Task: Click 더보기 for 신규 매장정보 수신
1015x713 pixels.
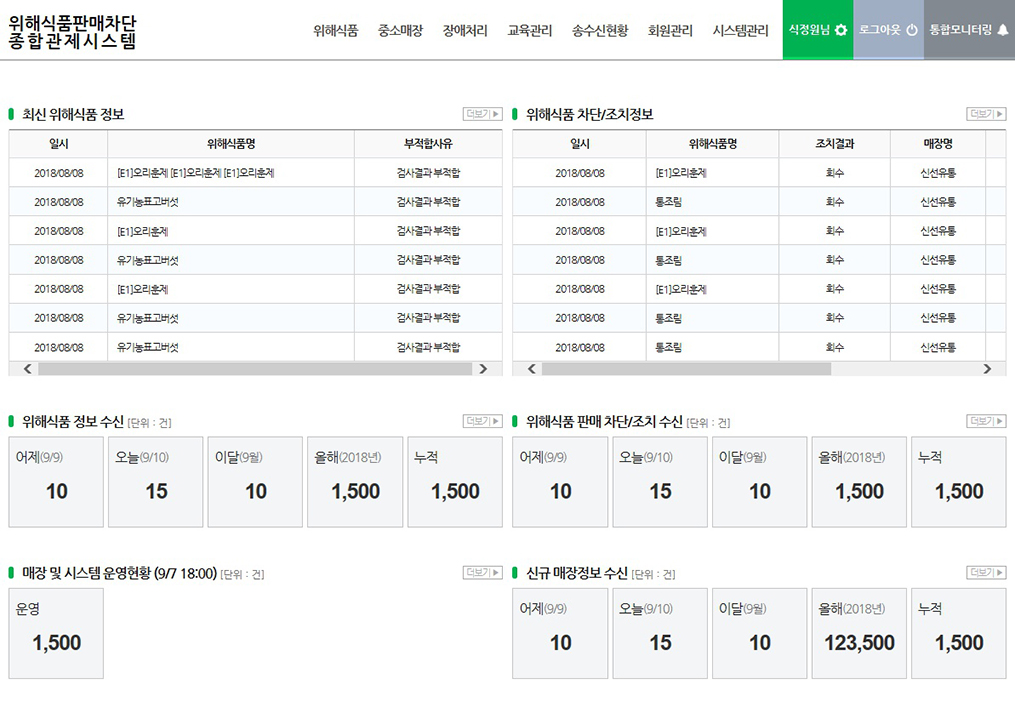Action: point(986,572)
